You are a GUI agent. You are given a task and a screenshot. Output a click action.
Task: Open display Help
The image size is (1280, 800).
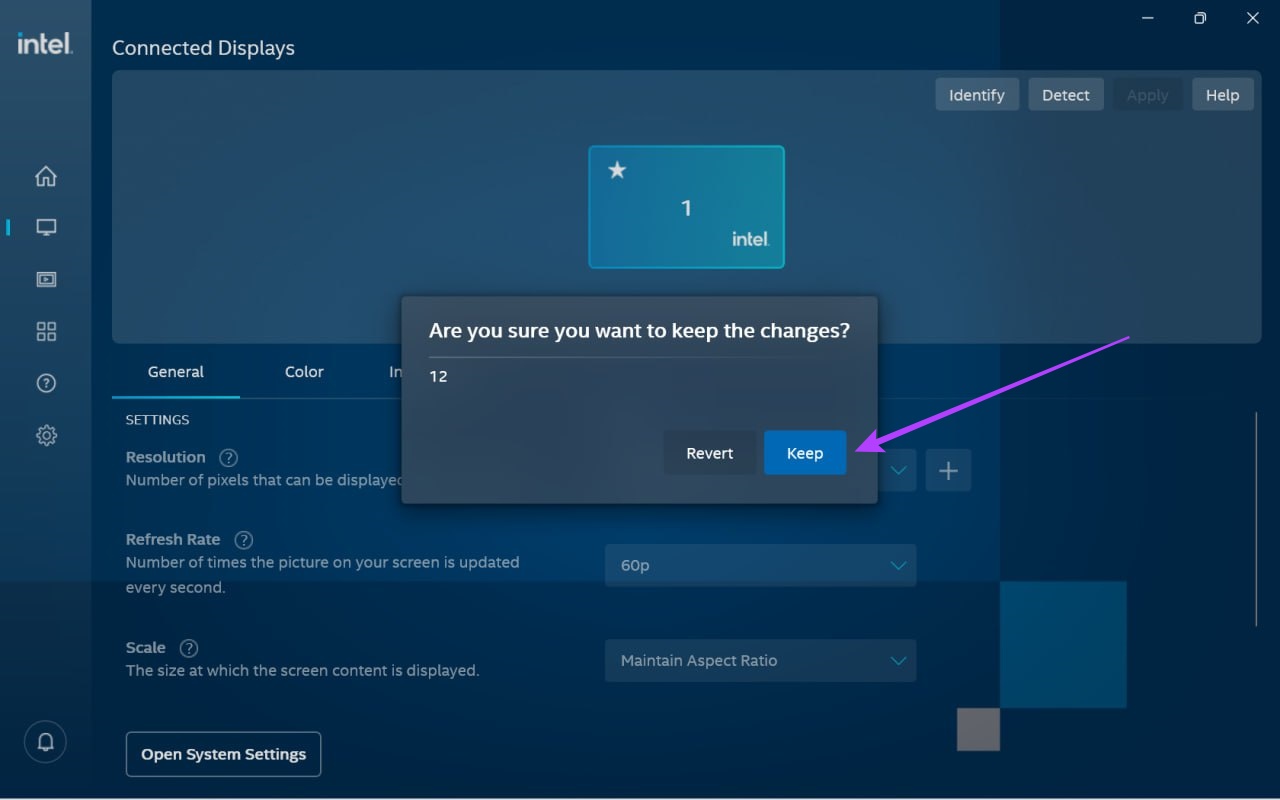pos(1222,95)
